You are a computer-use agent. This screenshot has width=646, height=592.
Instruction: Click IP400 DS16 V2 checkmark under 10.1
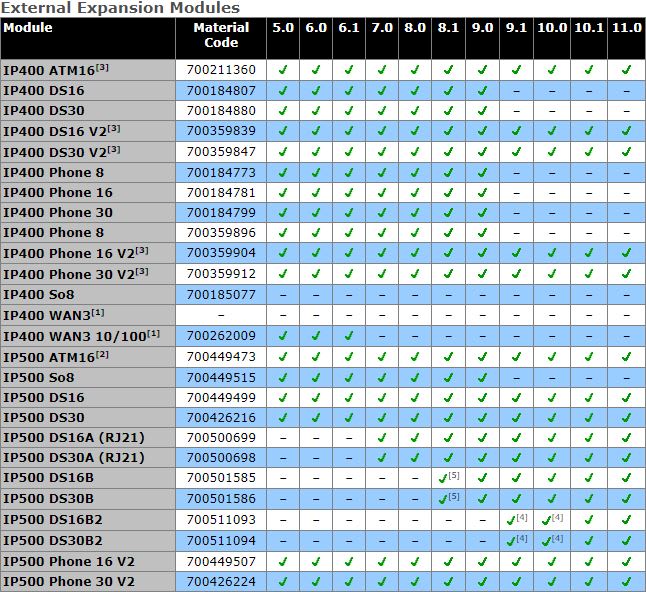pos(589,131)
